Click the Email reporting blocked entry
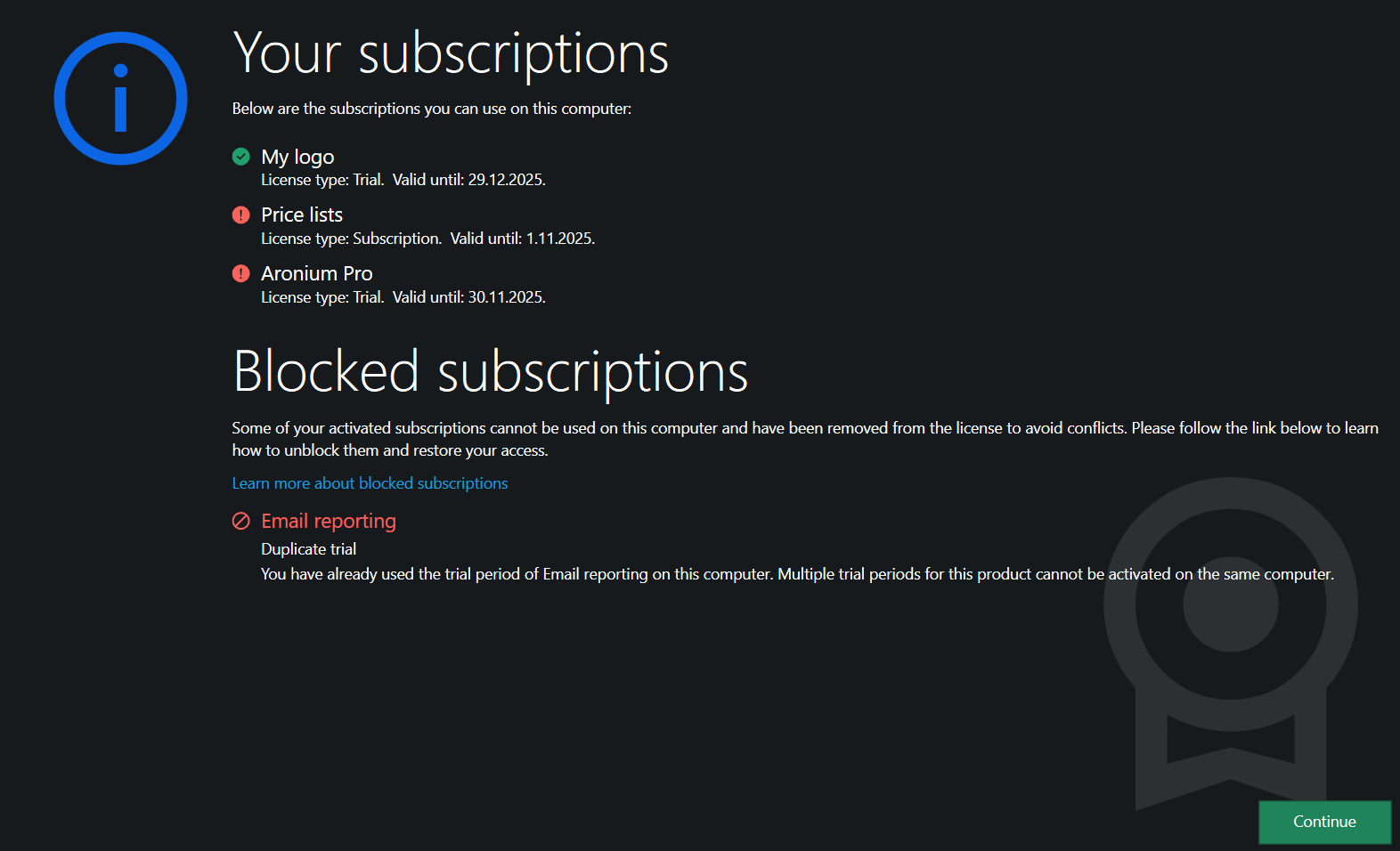Screen dimensions: 1400x851 coord(328,521)
